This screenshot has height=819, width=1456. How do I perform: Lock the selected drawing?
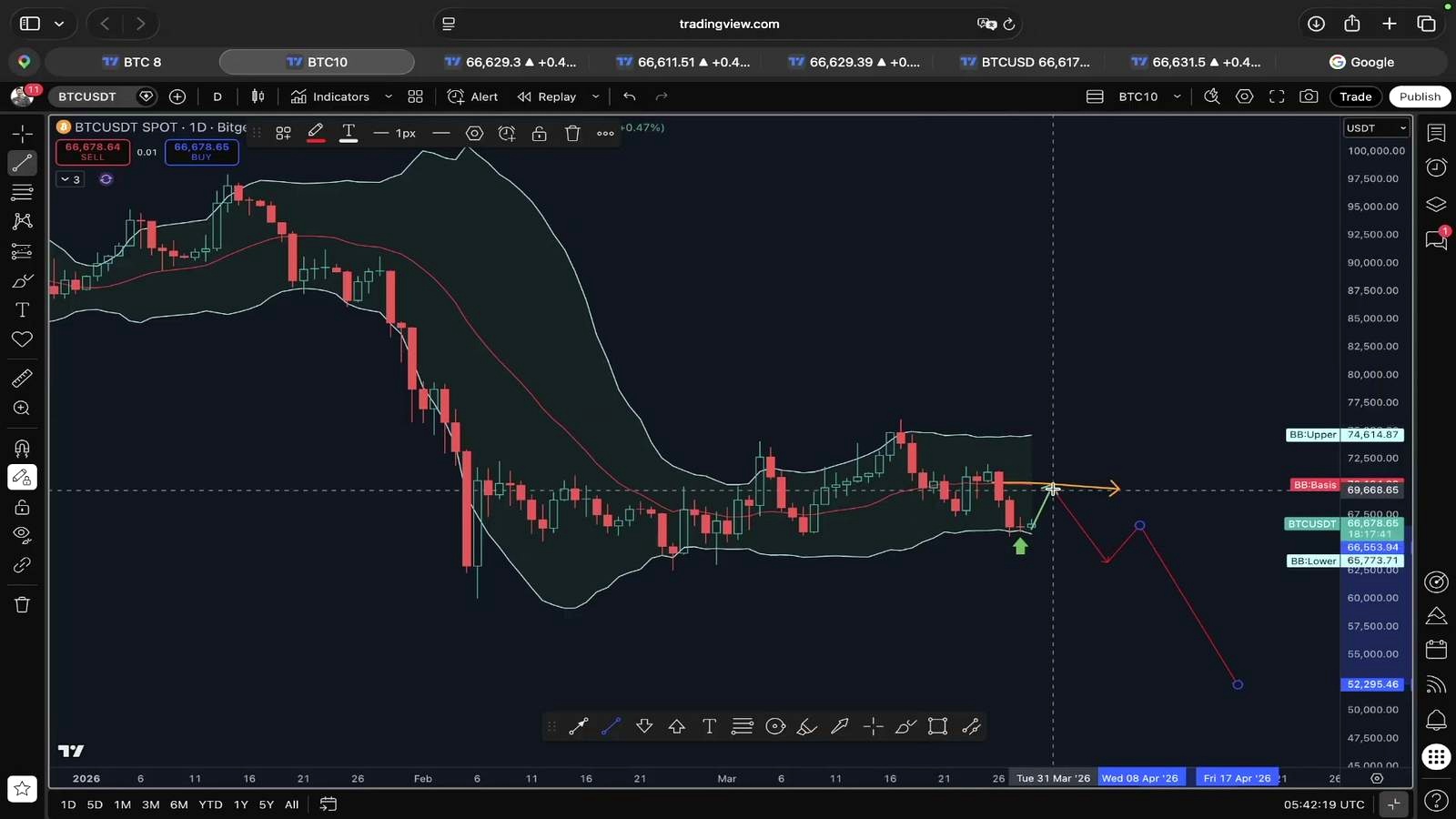(540, 134)
